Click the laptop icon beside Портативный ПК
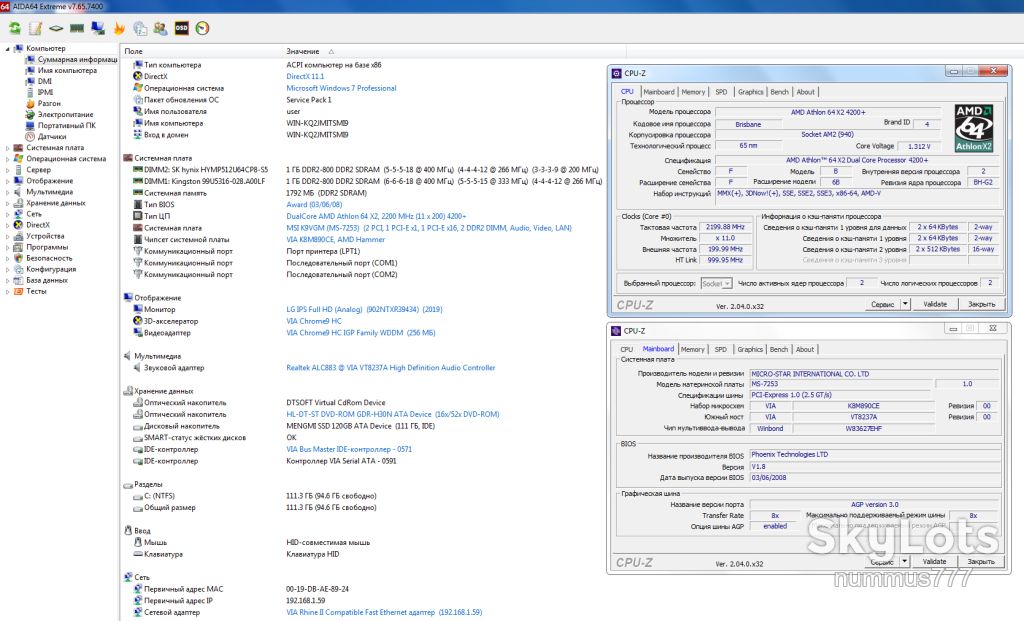The width and height of the screenshot is (1024, 621). click(x=30, y=125)
